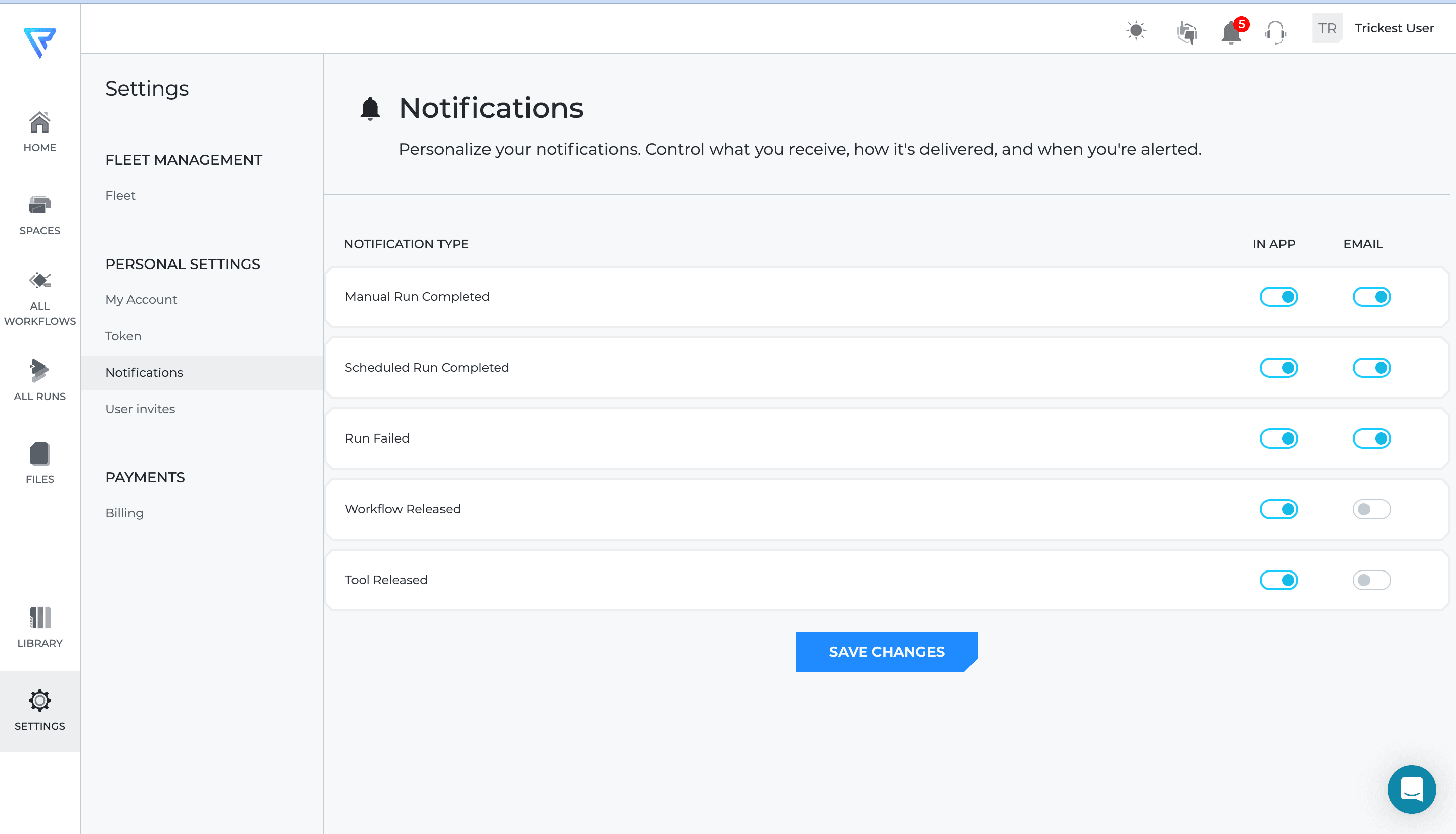Go to the Home section
This screenshot has height=834, width=1456.
pos(39,131)
